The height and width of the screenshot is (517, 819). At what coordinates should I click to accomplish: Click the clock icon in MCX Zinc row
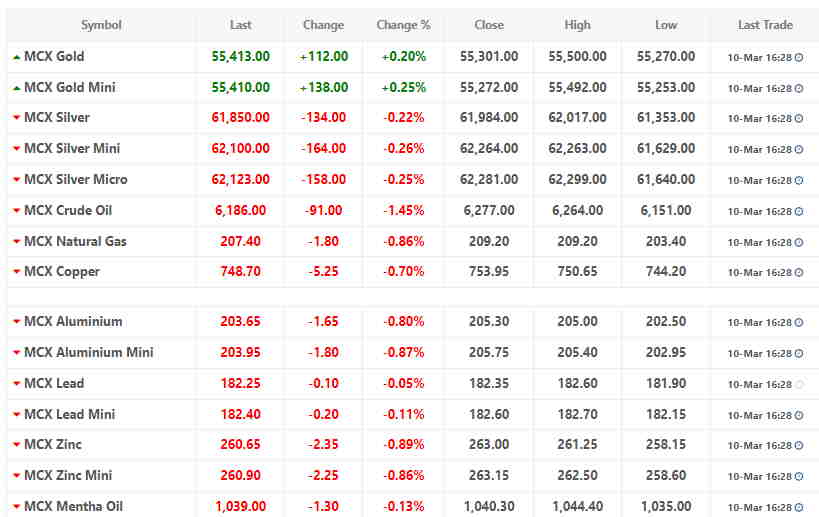[799, 445]
